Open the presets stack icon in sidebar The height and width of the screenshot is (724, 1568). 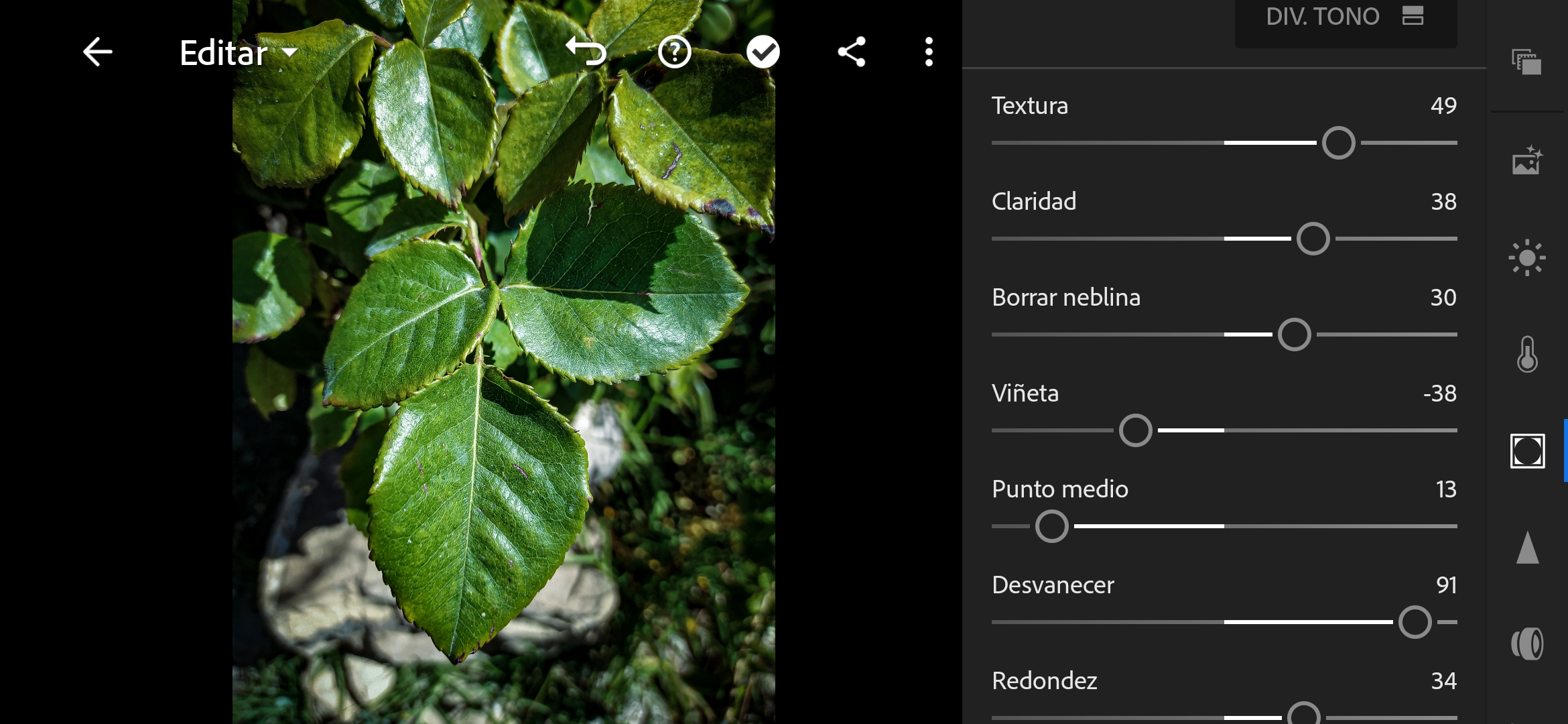coord(1527,62)
